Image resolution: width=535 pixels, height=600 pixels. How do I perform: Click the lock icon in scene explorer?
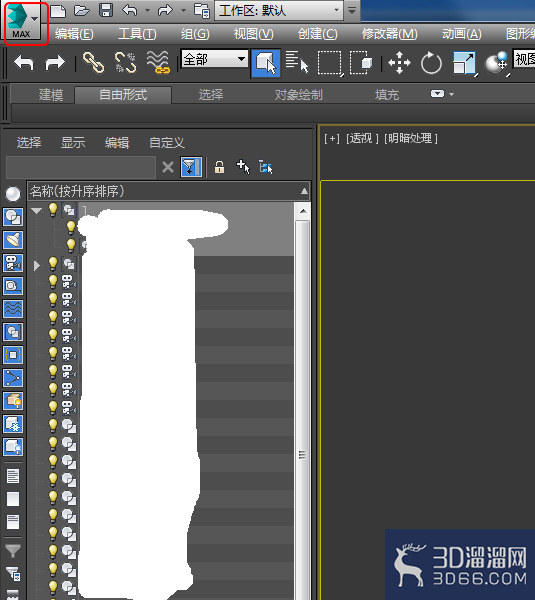(x=219, y=167)
